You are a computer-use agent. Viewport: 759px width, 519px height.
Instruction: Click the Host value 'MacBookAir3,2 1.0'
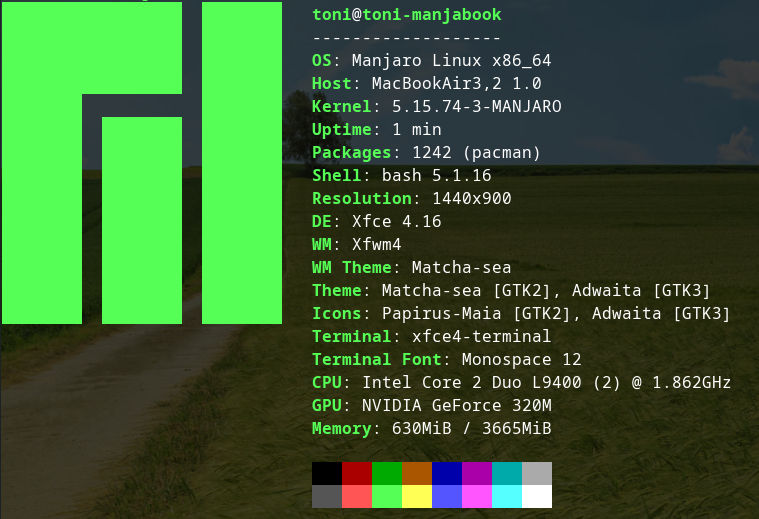tap(456, 83)
